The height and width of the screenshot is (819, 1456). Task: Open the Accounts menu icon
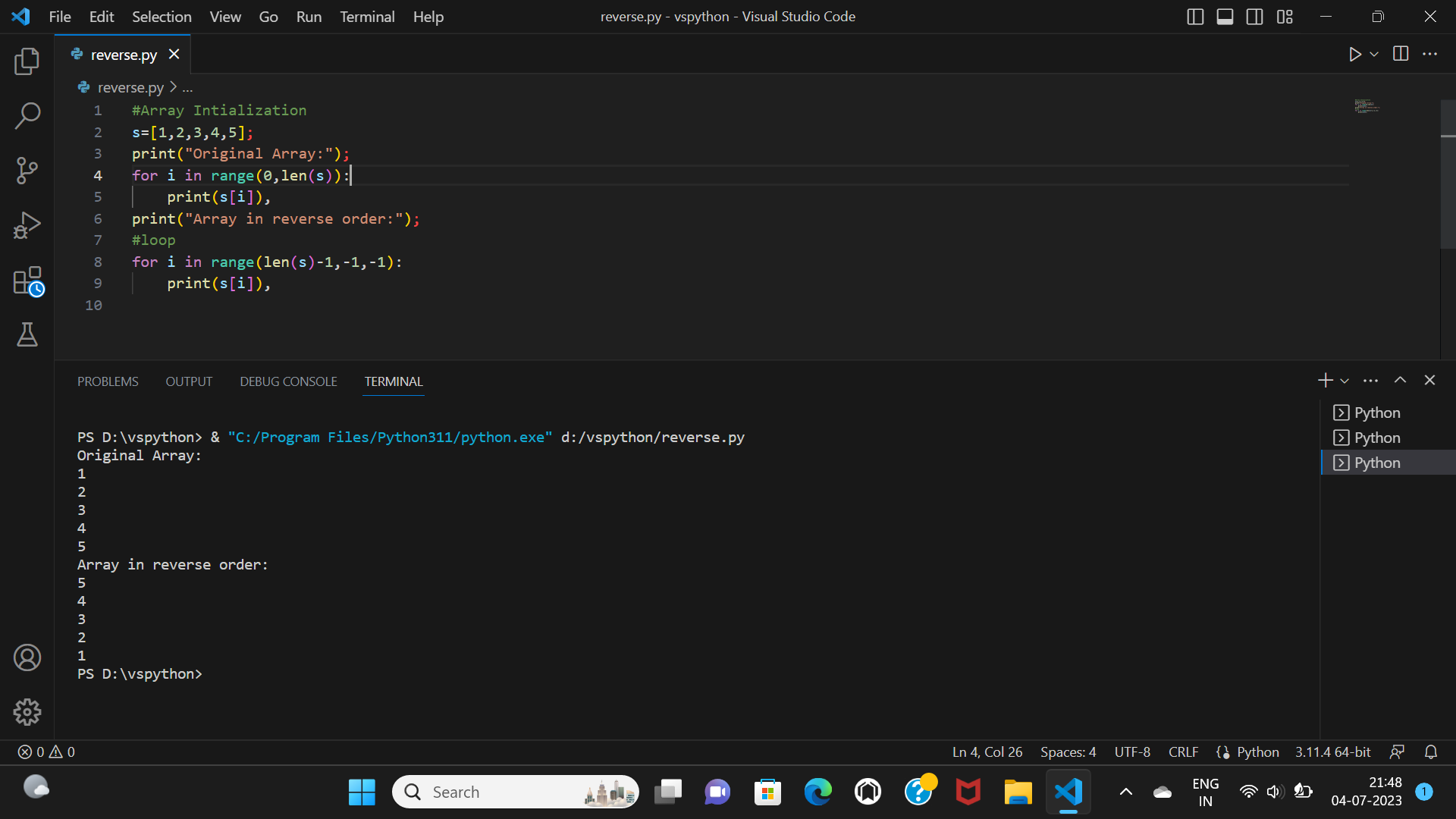click(27, 657)
